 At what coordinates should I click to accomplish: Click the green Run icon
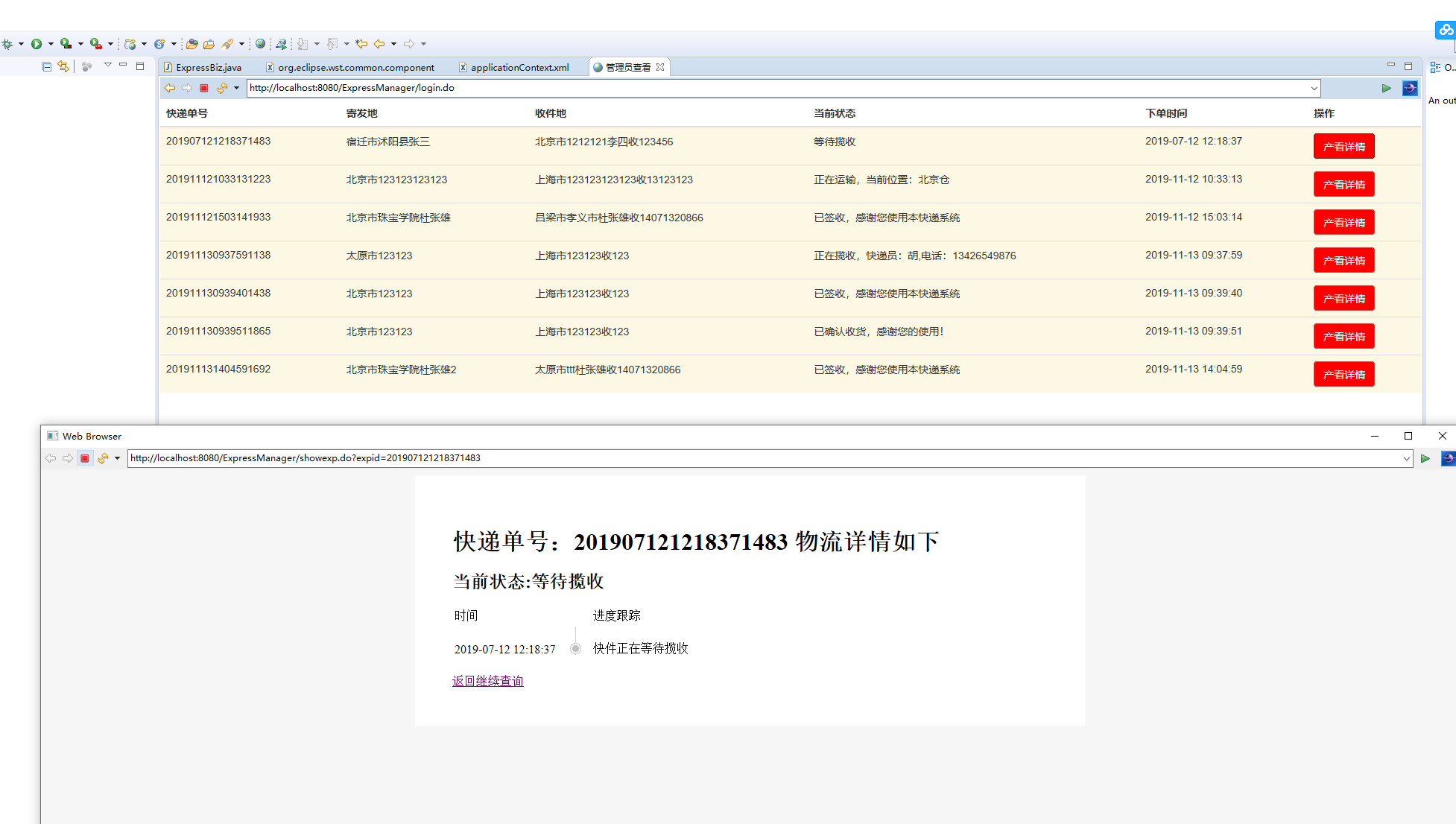36,43
